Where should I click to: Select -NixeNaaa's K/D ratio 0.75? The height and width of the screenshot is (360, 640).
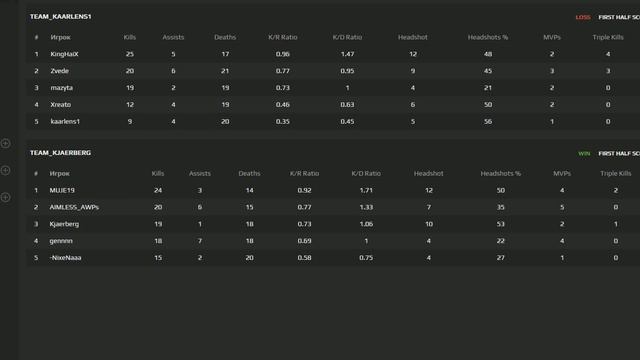(x=366, y=258)
